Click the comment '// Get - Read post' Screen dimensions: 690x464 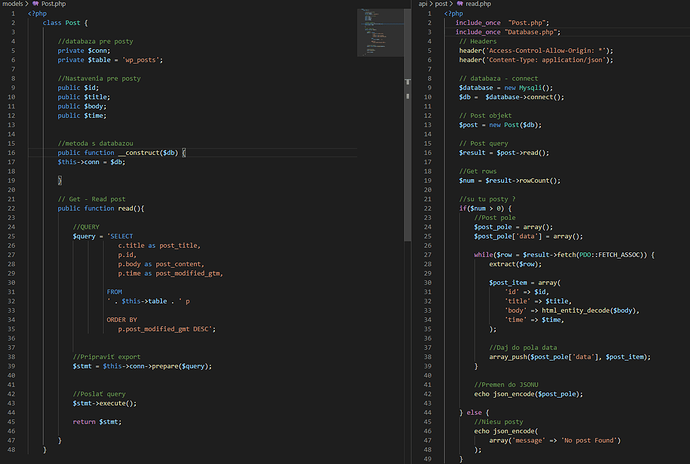91,199
